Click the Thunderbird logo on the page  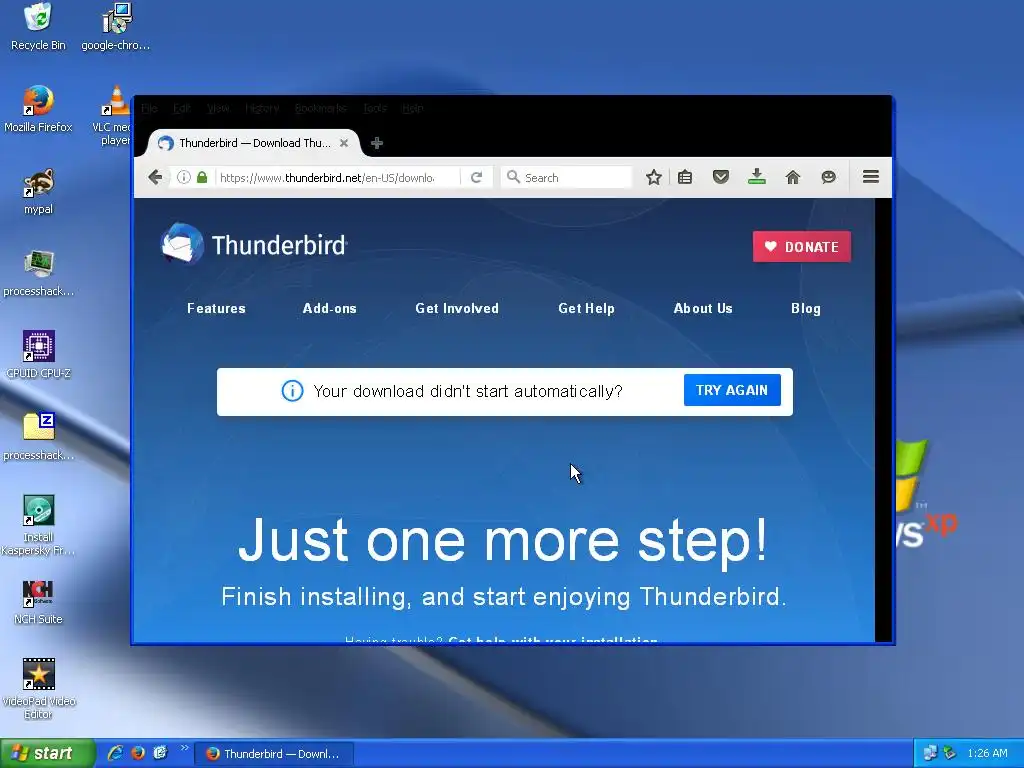253,244
